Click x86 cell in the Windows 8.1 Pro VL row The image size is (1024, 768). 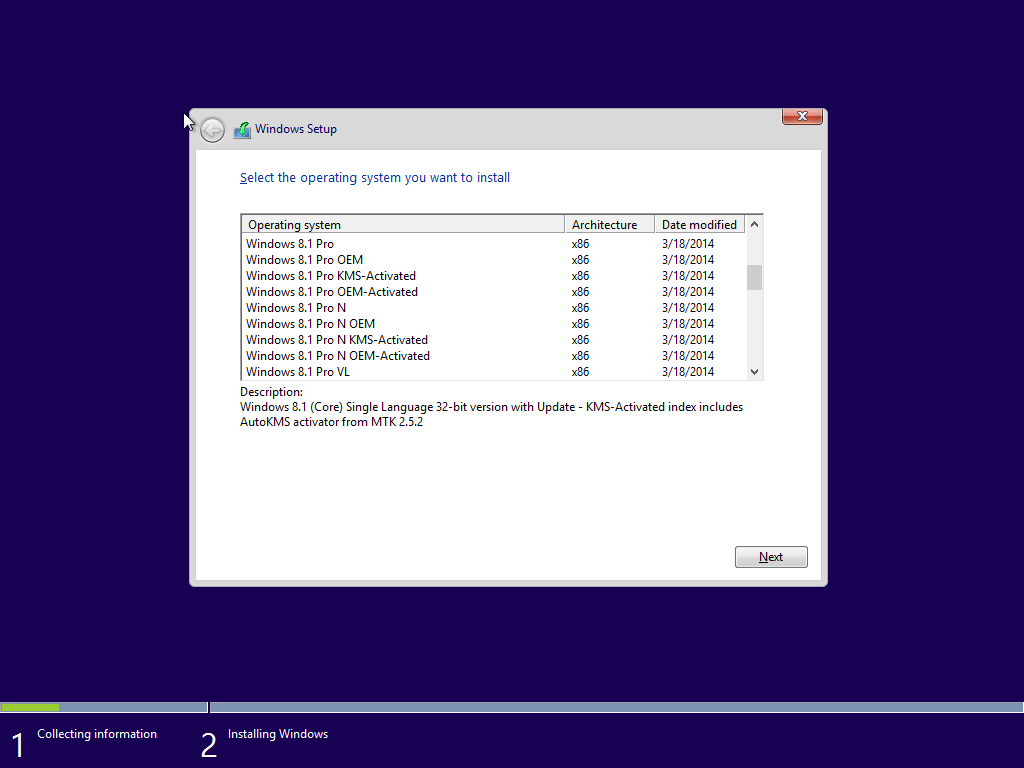click(x=581, y=372)
